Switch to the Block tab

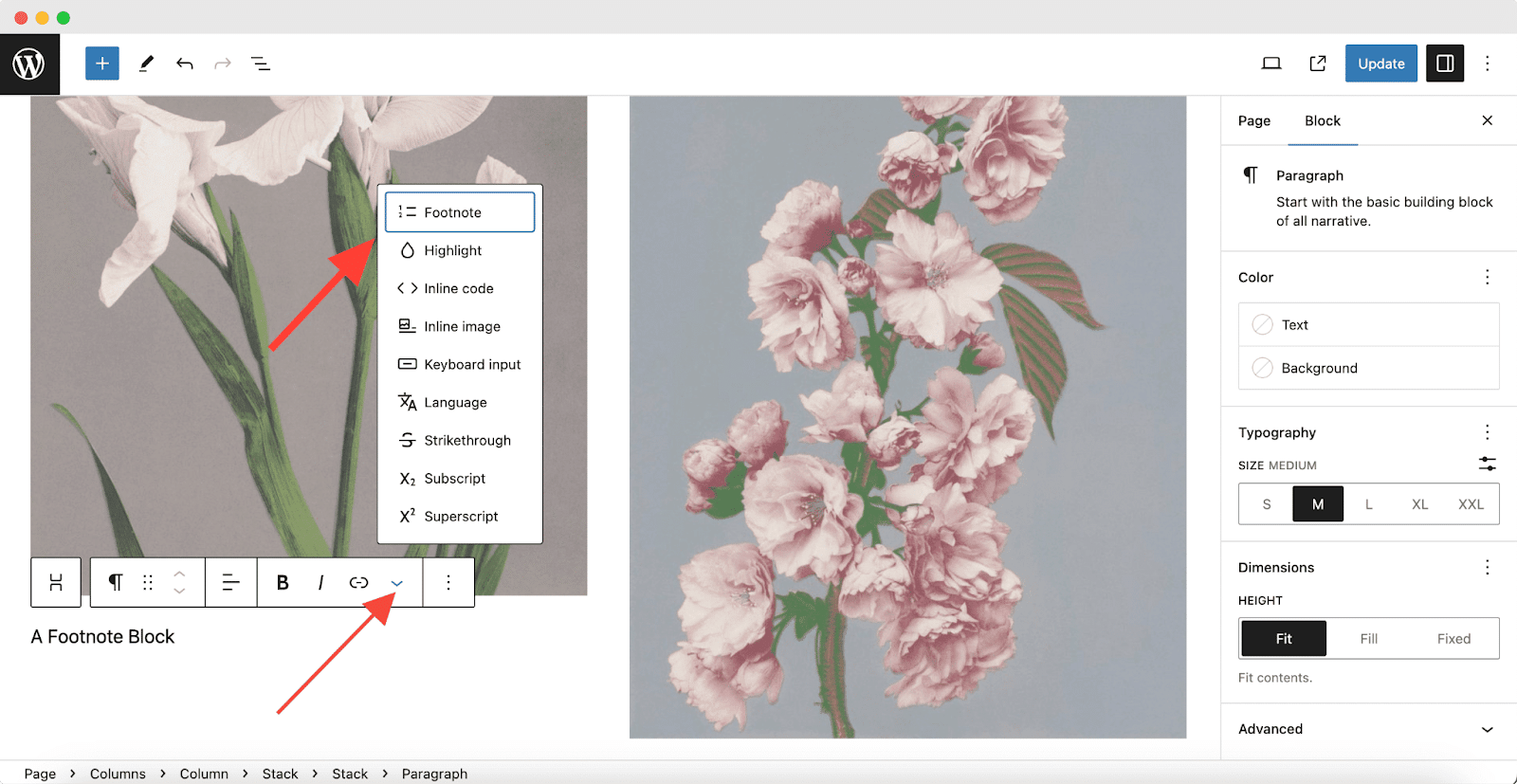1323,120
